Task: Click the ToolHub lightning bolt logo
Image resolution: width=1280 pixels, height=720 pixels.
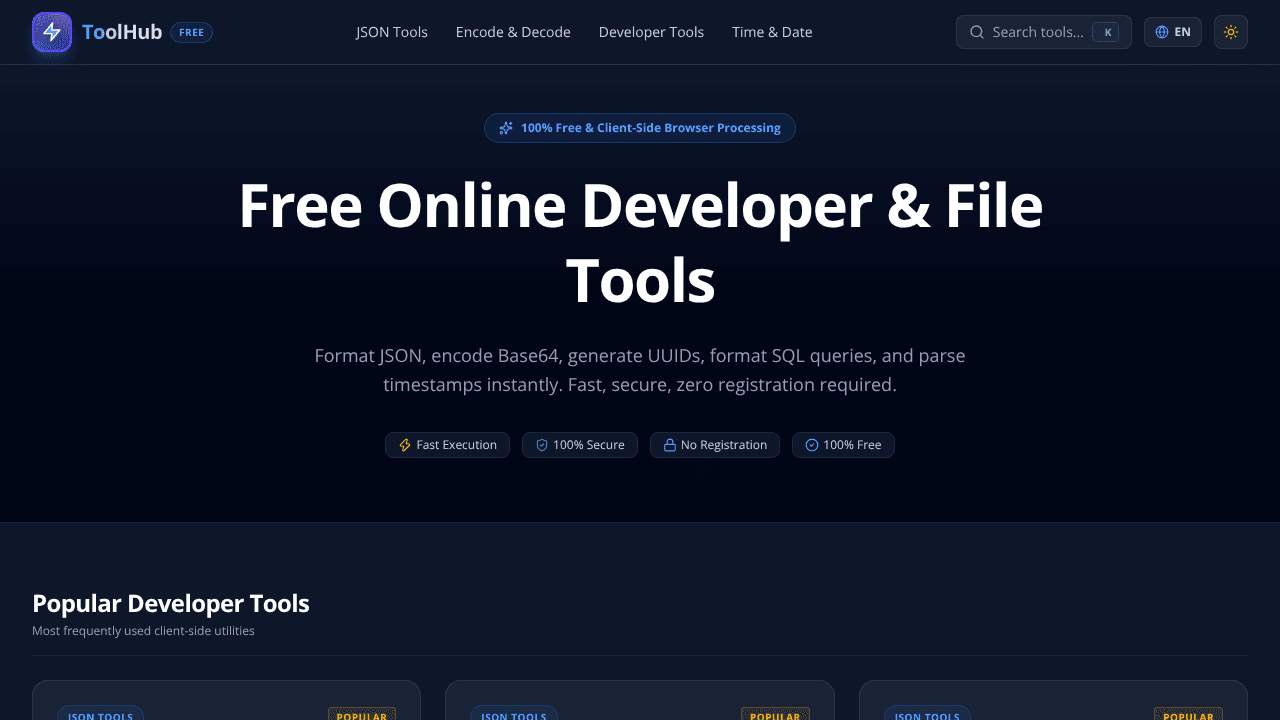Action: [x=52, y=32]
